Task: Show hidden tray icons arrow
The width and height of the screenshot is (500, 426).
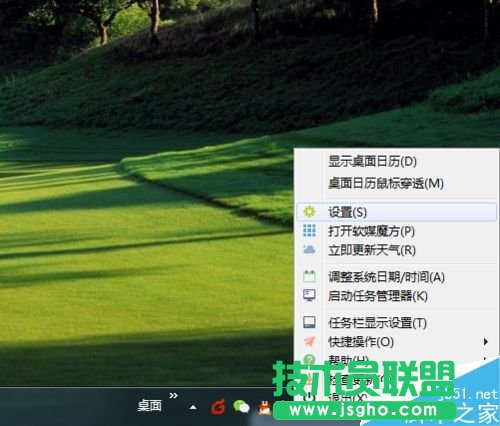Action: [x=193, y=407]
